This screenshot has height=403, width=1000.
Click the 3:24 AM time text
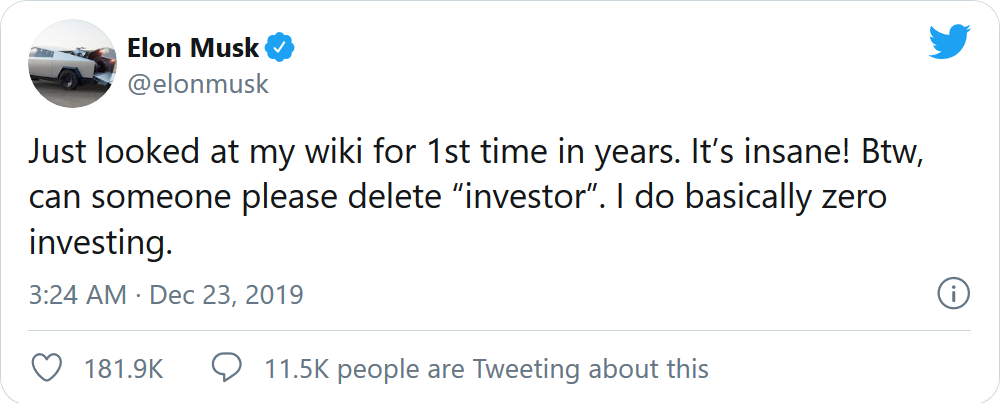(x=78, y=295)
